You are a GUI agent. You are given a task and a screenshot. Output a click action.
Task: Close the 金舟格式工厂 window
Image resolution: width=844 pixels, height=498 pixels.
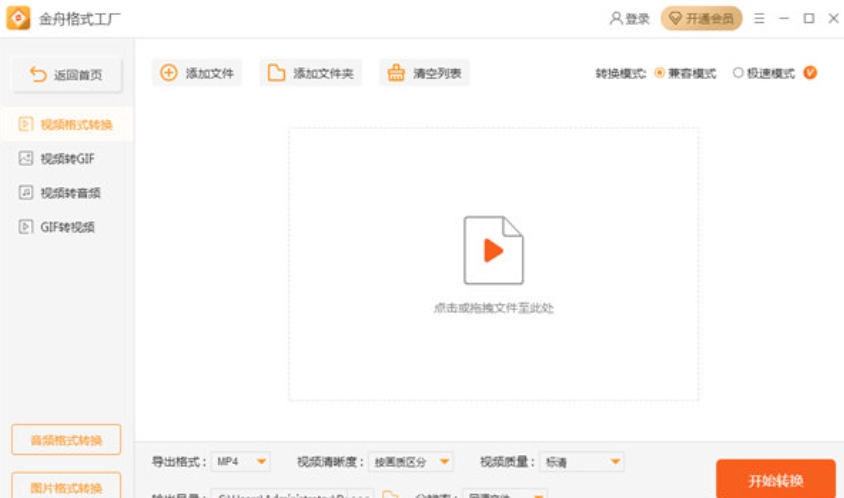pyautogui.click(x=833, y=19)
